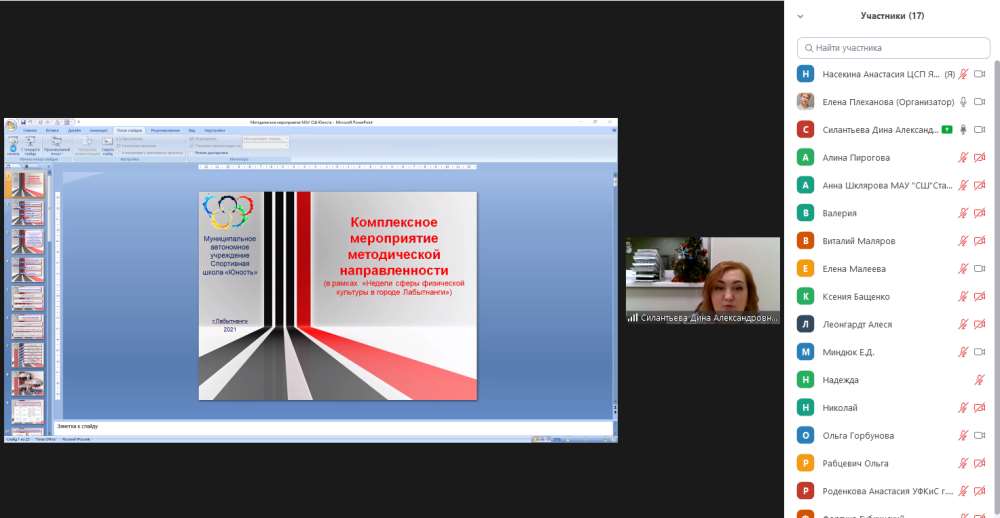Click the PowerPoint Office button
The height and width of the screenshot is (518, 1000).
[11, 125]
